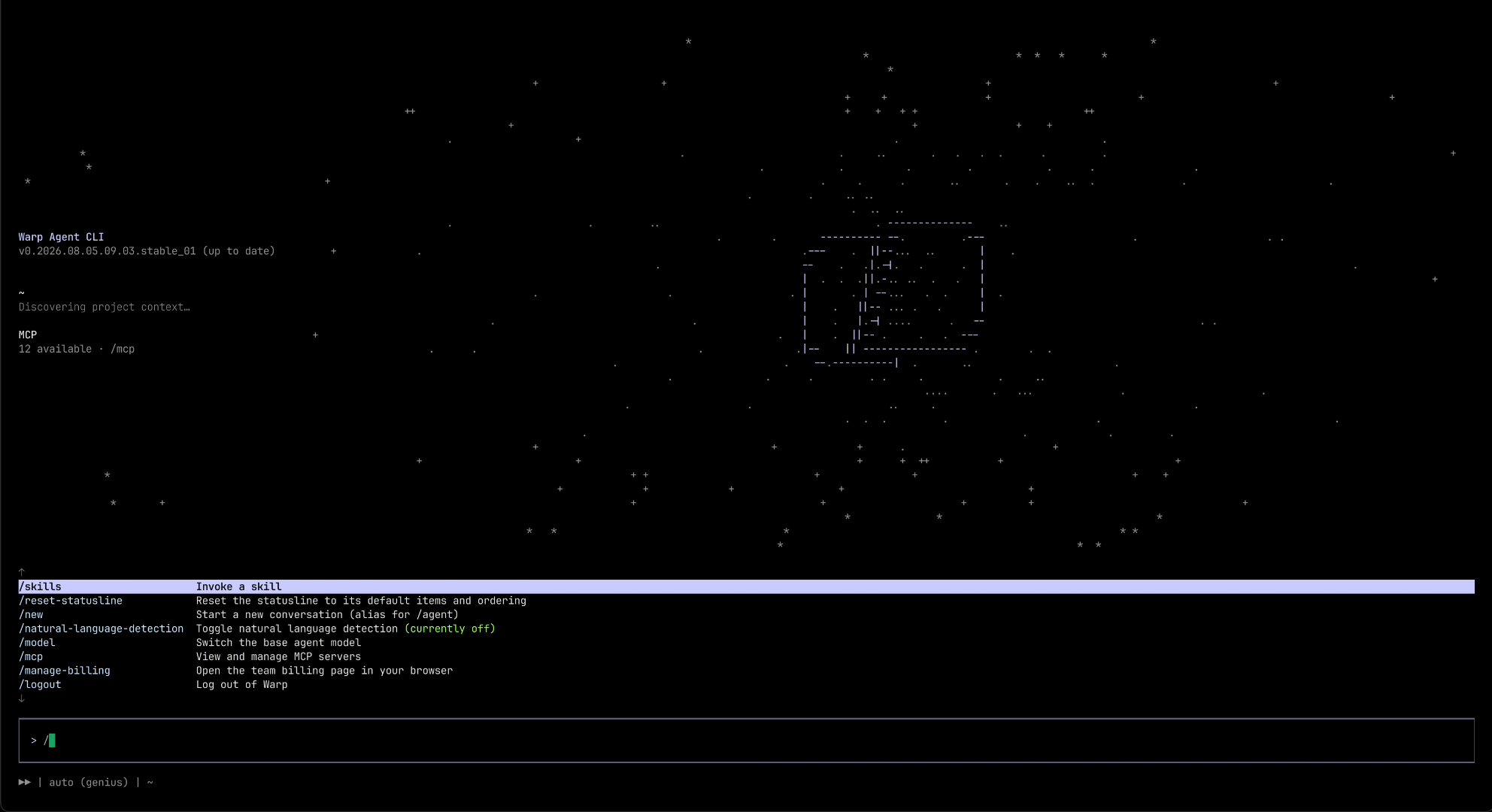Click 'Discovering project context…' text

point(105,307)
